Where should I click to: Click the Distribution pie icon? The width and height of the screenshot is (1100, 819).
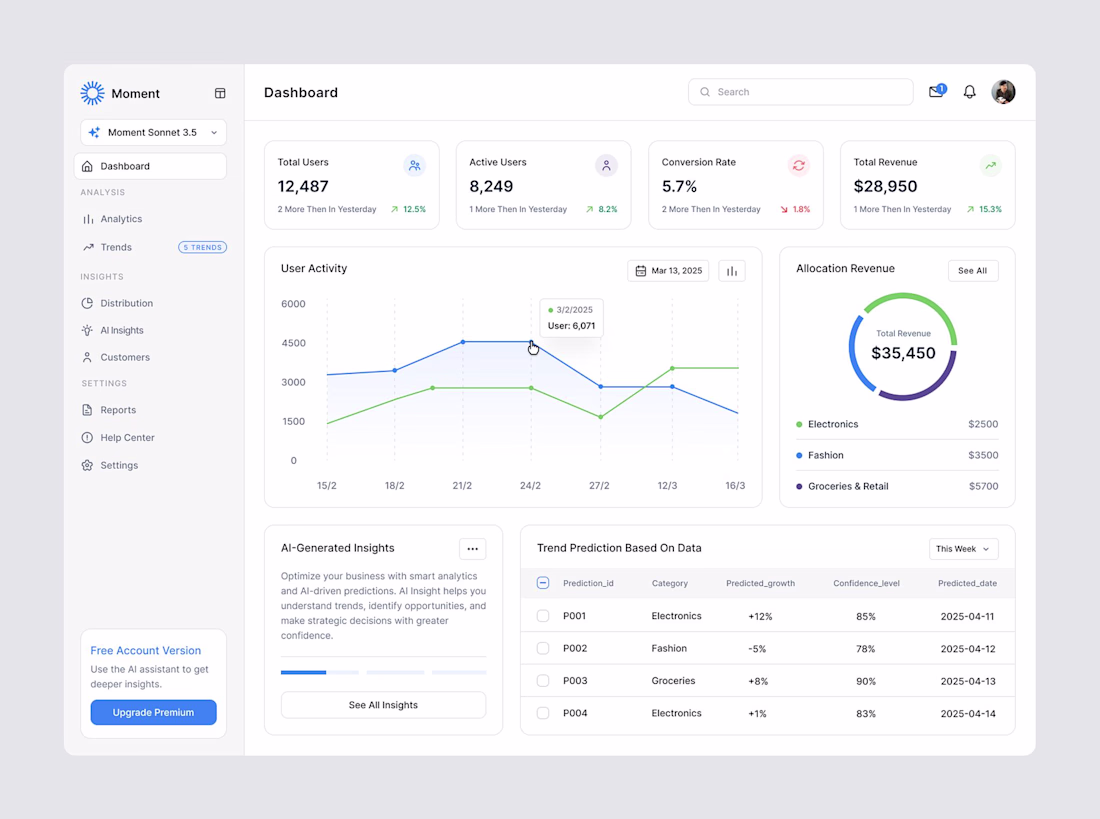[x=87, y=303]
